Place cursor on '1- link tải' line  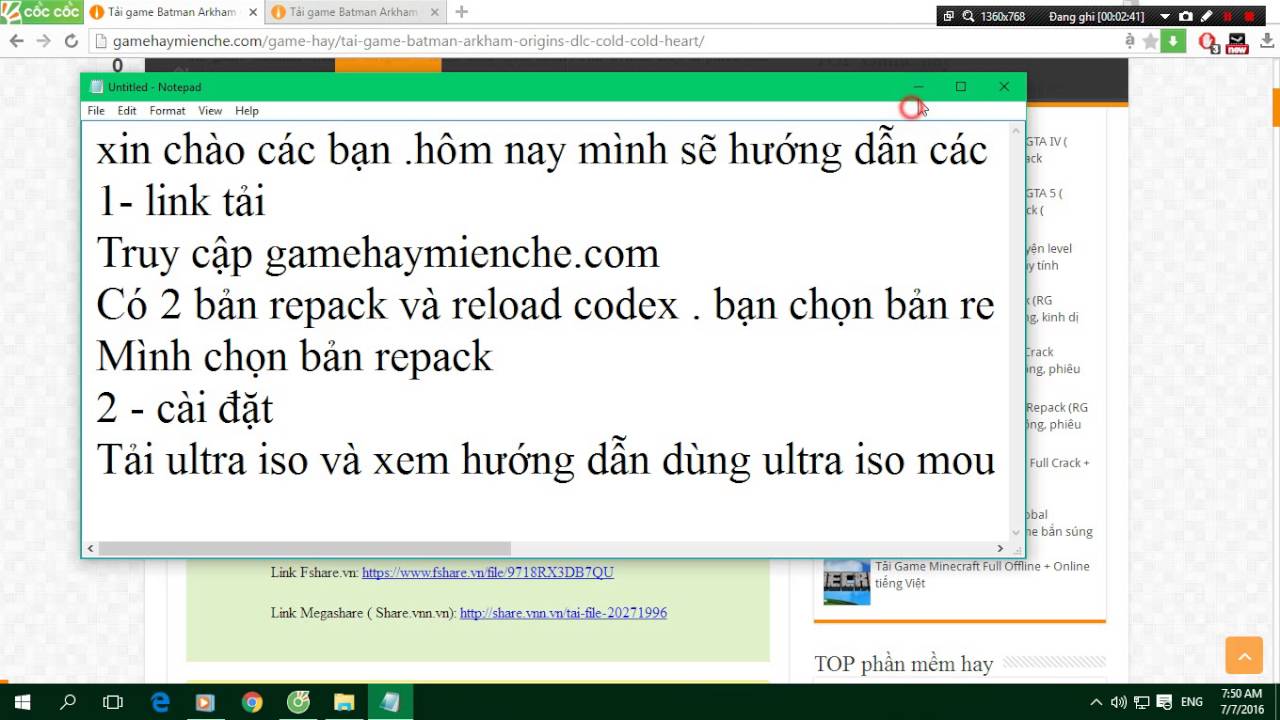(181, 202)
